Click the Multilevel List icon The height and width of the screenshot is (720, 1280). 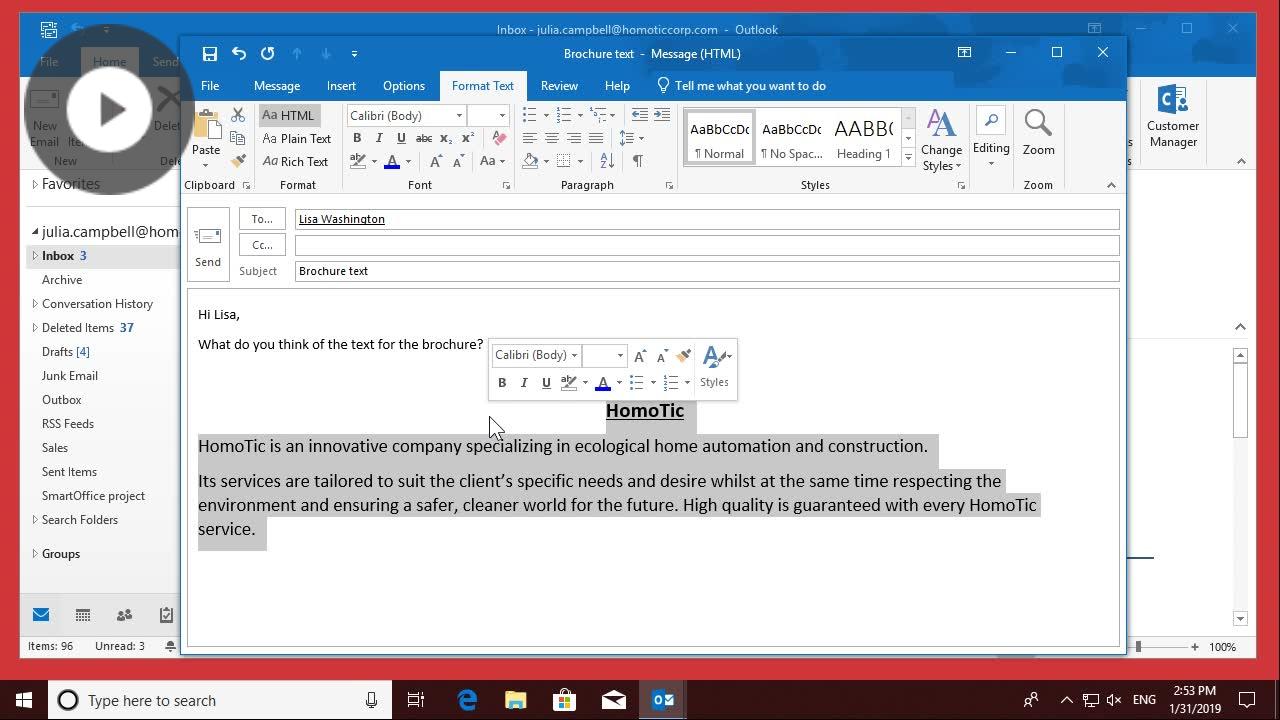tap(597, 115)
